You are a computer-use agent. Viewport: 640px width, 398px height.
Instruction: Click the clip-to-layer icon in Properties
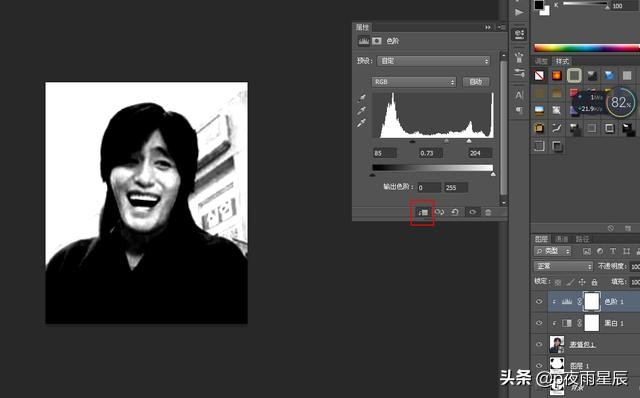tap(423, 212)
